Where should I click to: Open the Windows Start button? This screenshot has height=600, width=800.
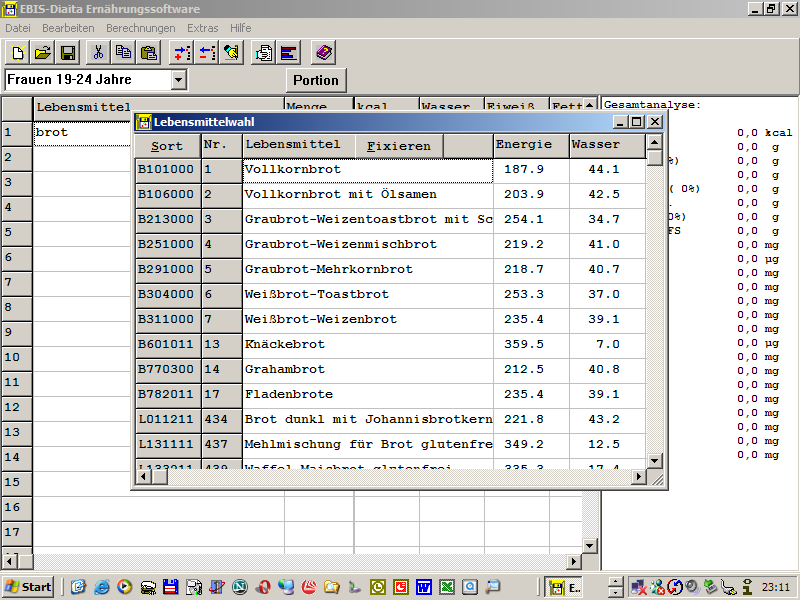tap(28, 587)
